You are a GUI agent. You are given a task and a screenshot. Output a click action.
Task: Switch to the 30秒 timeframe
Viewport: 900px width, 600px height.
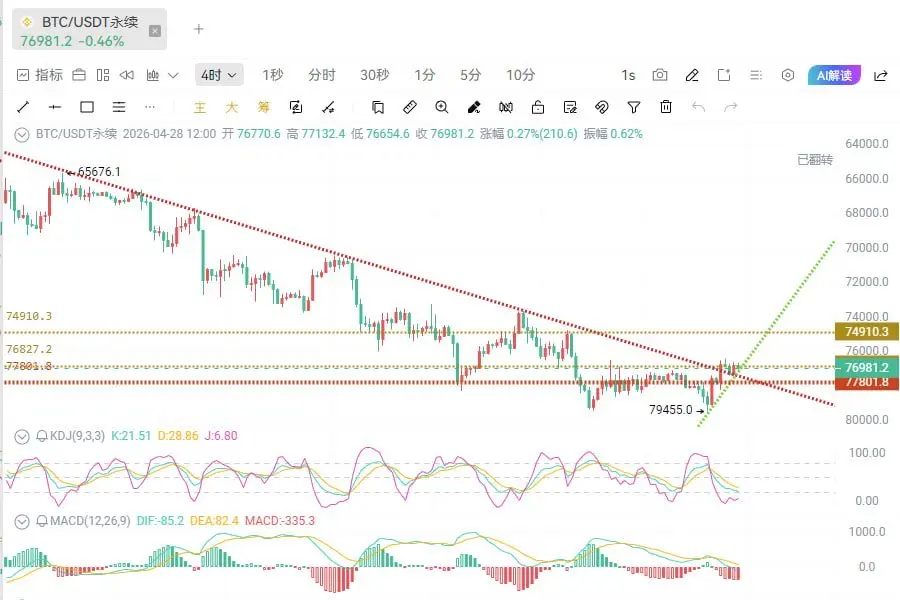375,75
